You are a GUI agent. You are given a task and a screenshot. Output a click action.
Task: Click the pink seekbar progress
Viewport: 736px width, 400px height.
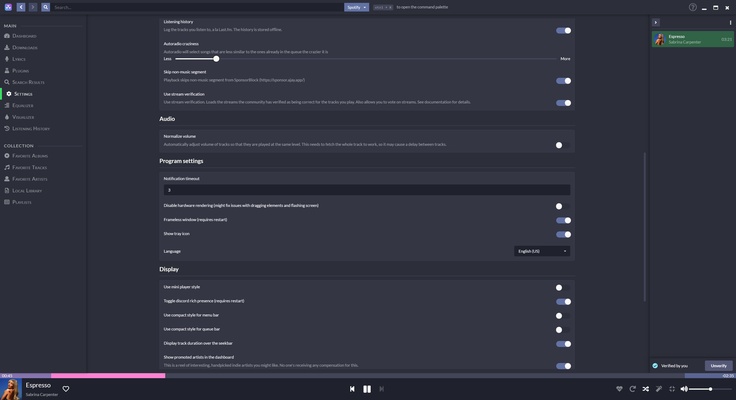[x=108, y=376]
